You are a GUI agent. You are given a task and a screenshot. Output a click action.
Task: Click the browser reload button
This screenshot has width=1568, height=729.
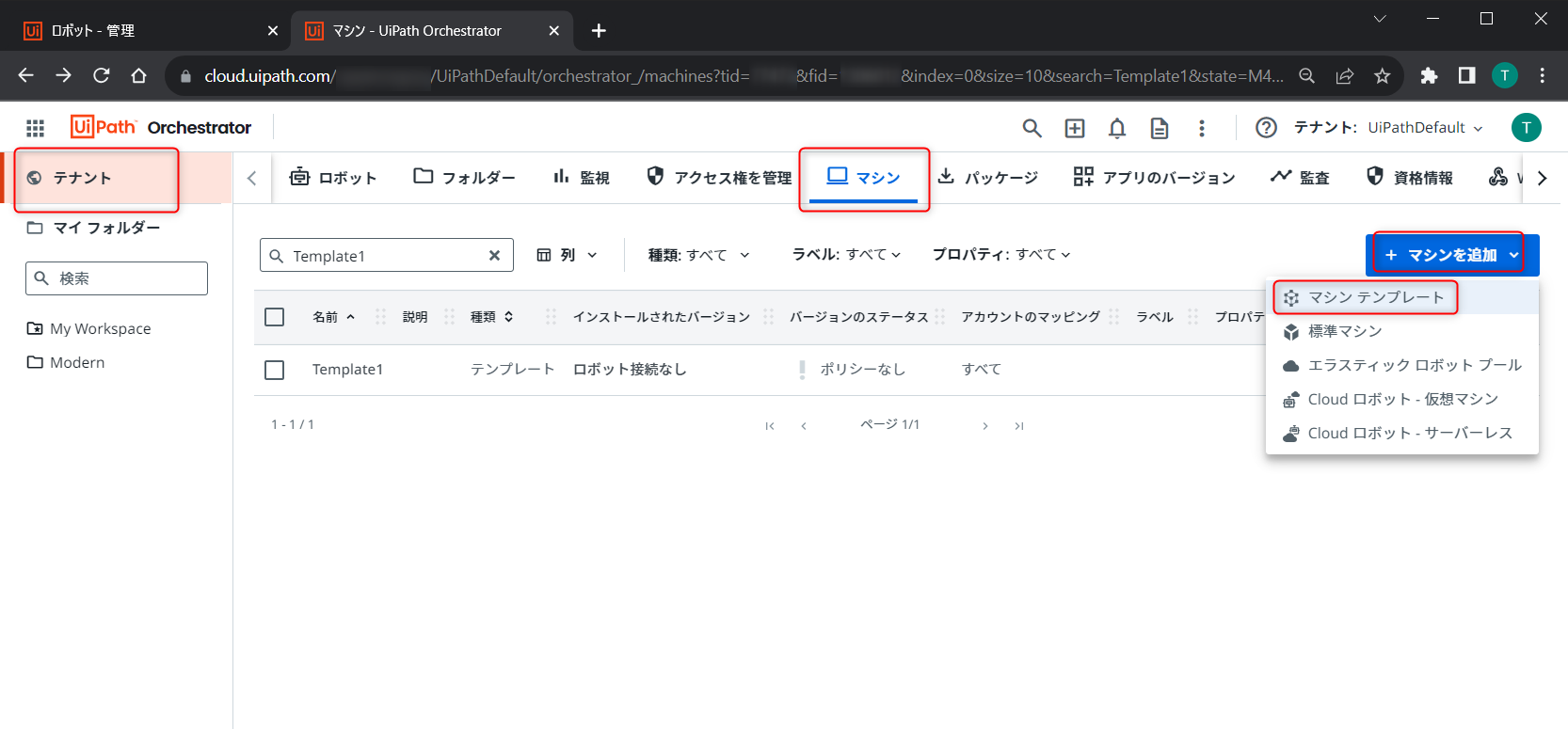click(102, 75)
